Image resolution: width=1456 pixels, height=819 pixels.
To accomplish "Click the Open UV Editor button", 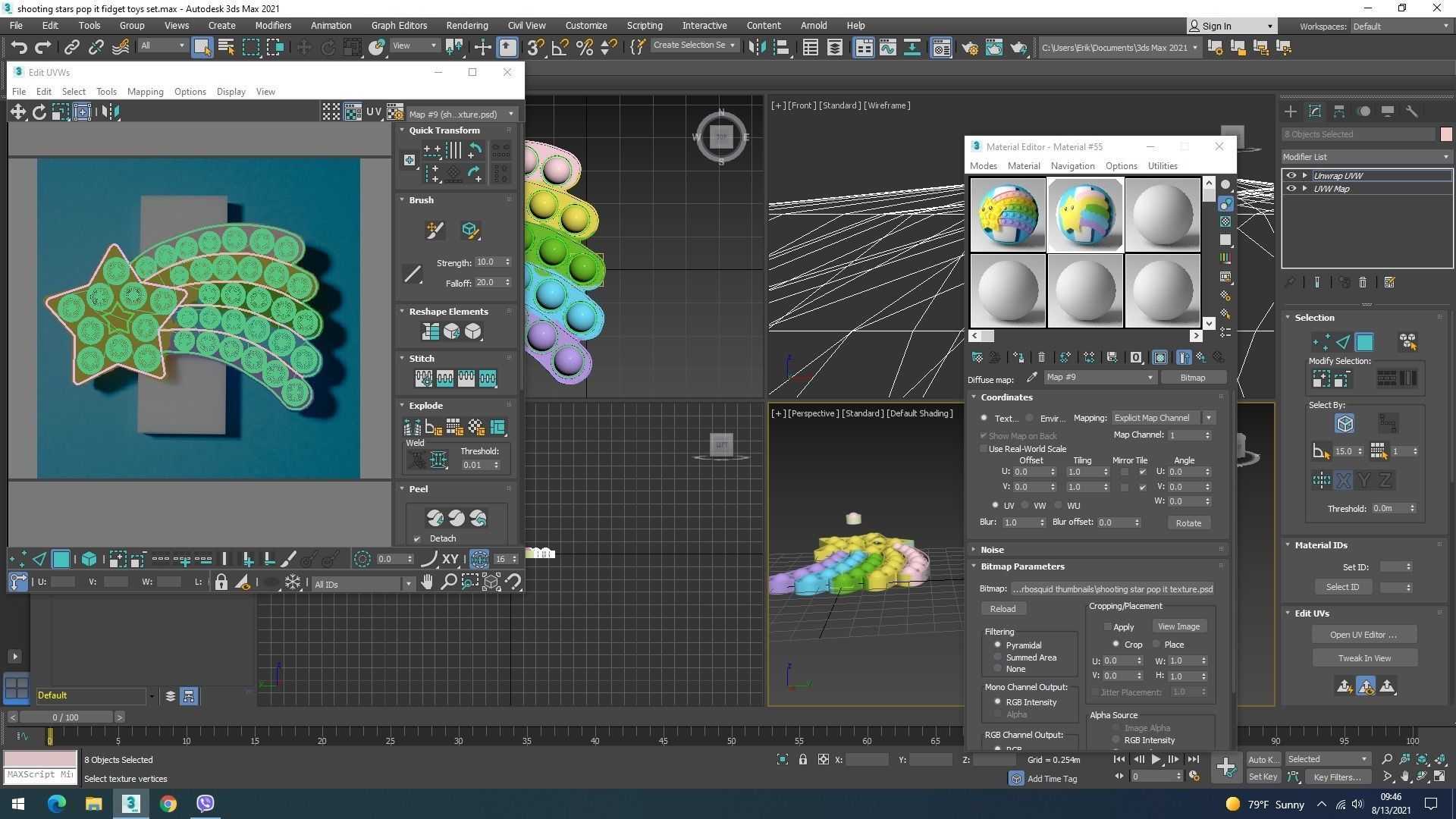I will click(1363, 635).
